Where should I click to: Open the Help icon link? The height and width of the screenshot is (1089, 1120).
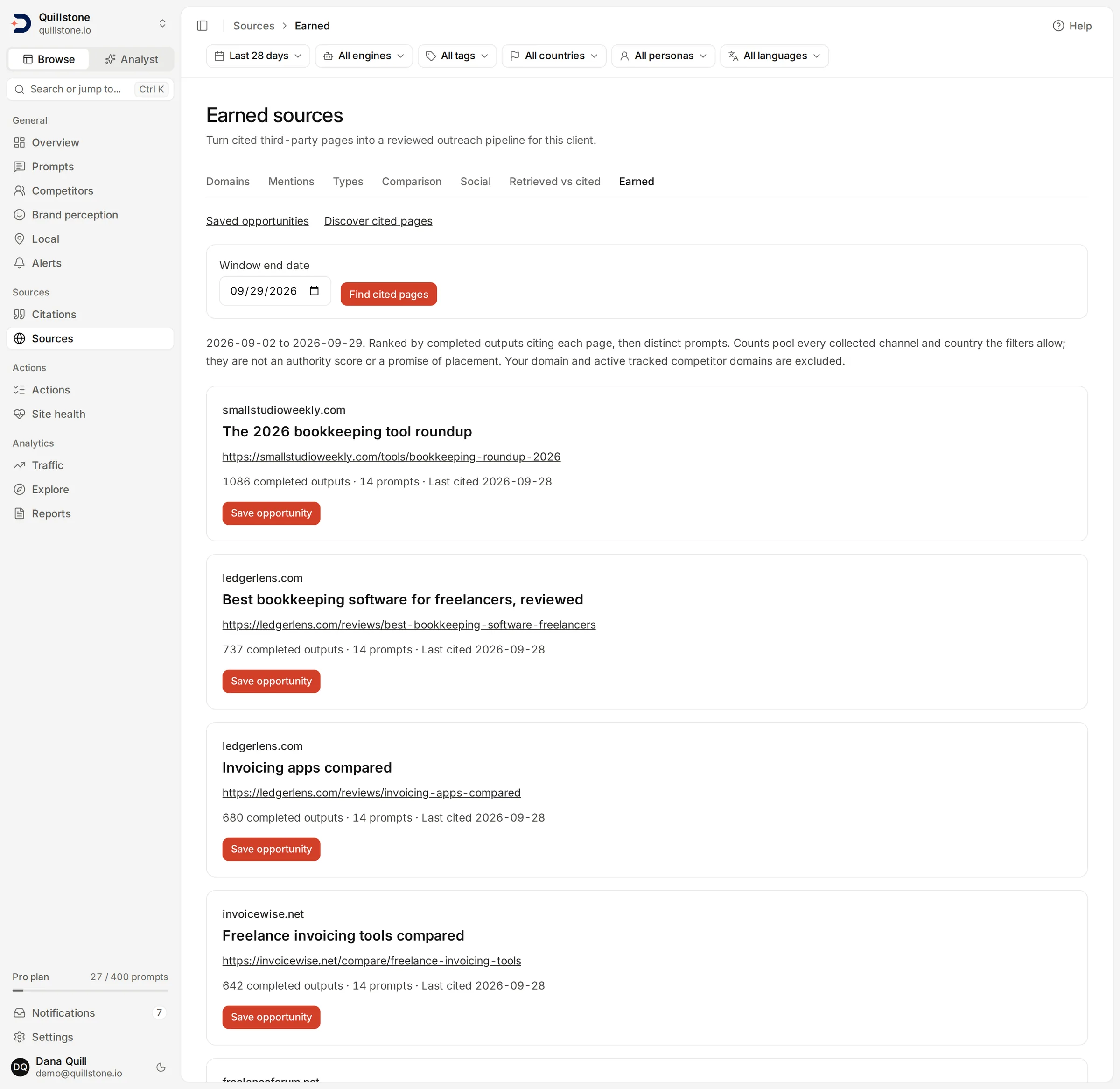pos(1072,26)
